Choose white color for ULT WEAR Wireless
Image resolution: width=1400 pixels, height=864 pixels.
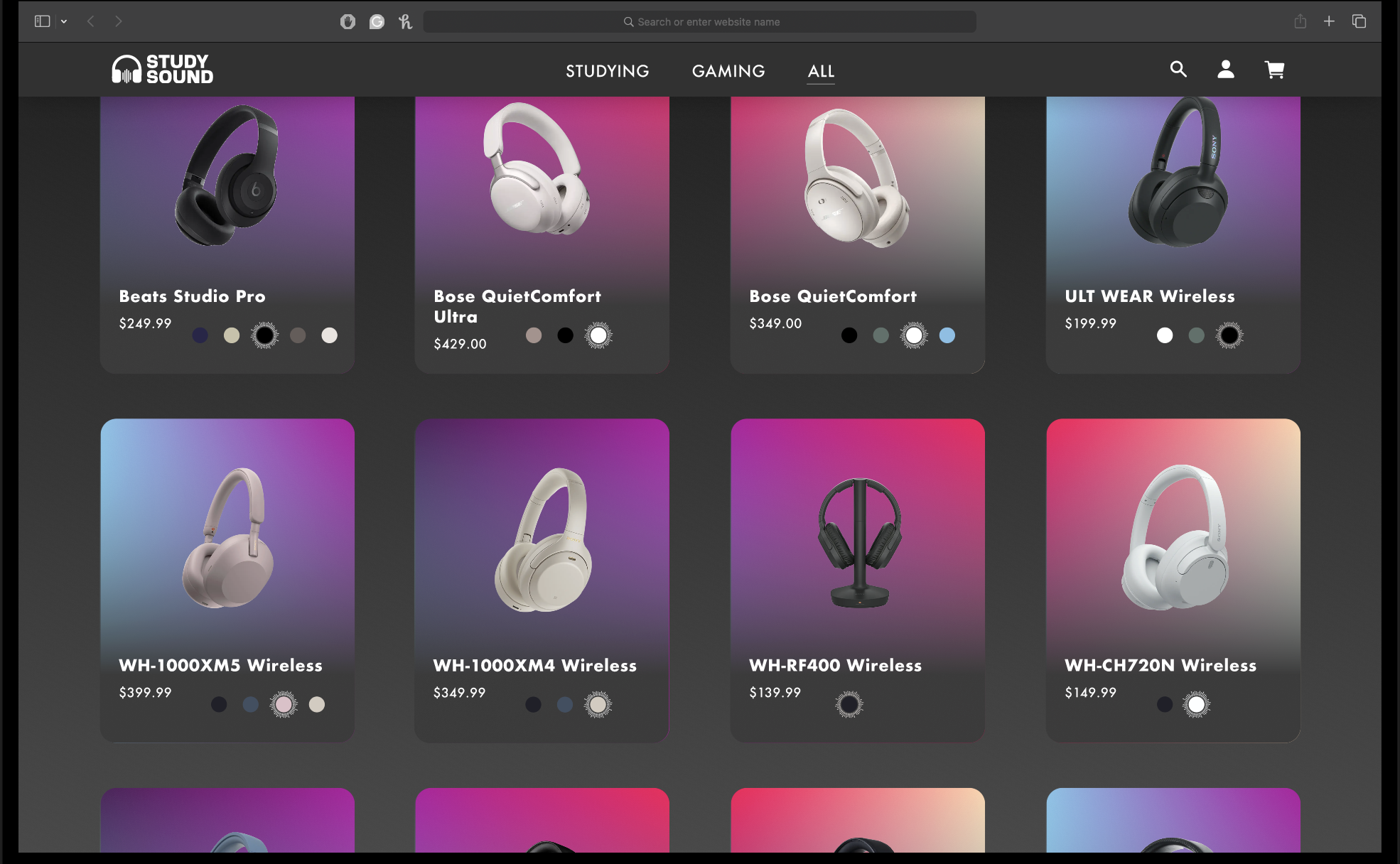(1164, 335)
